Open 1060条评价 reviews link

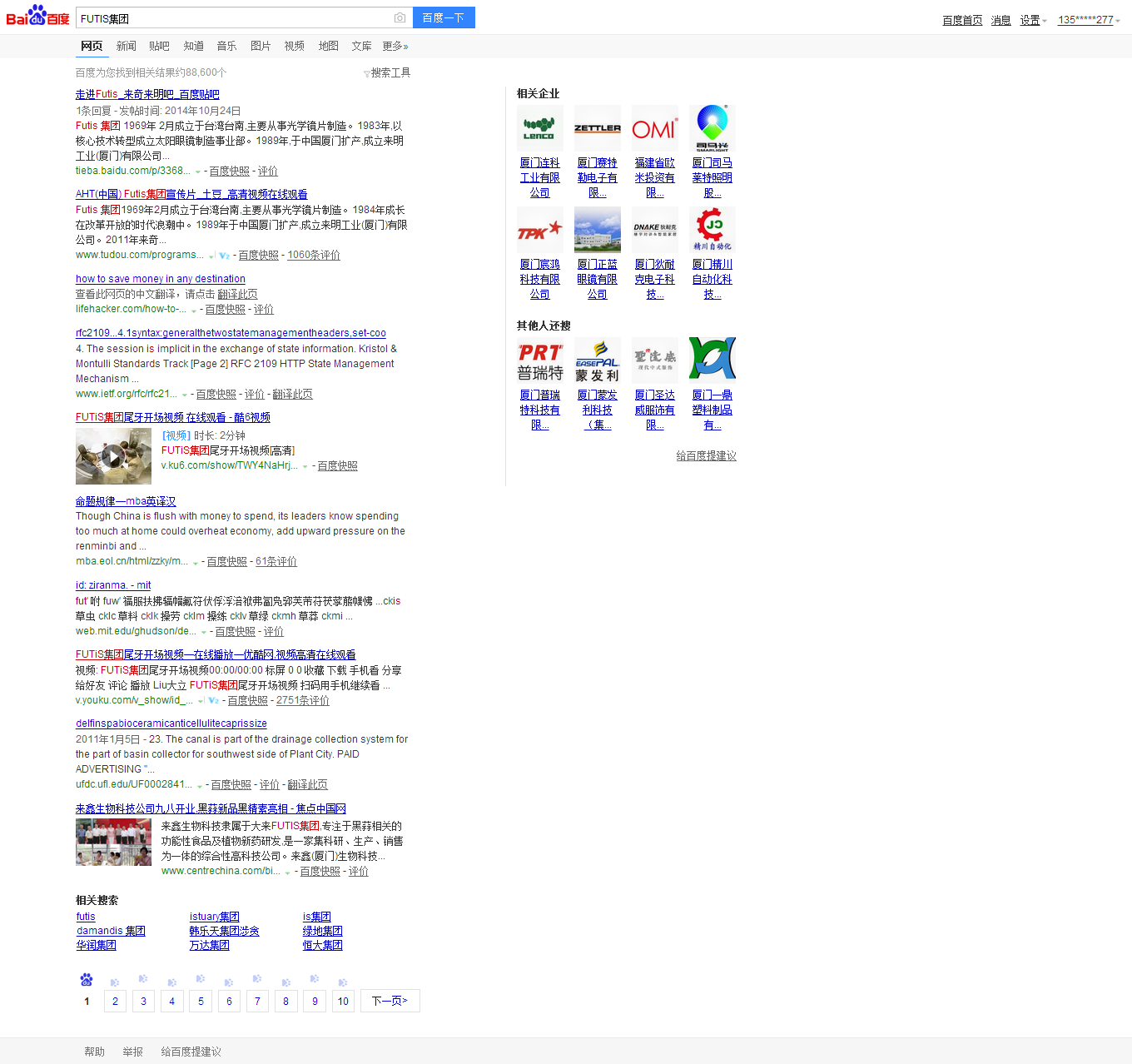[314, 256]
